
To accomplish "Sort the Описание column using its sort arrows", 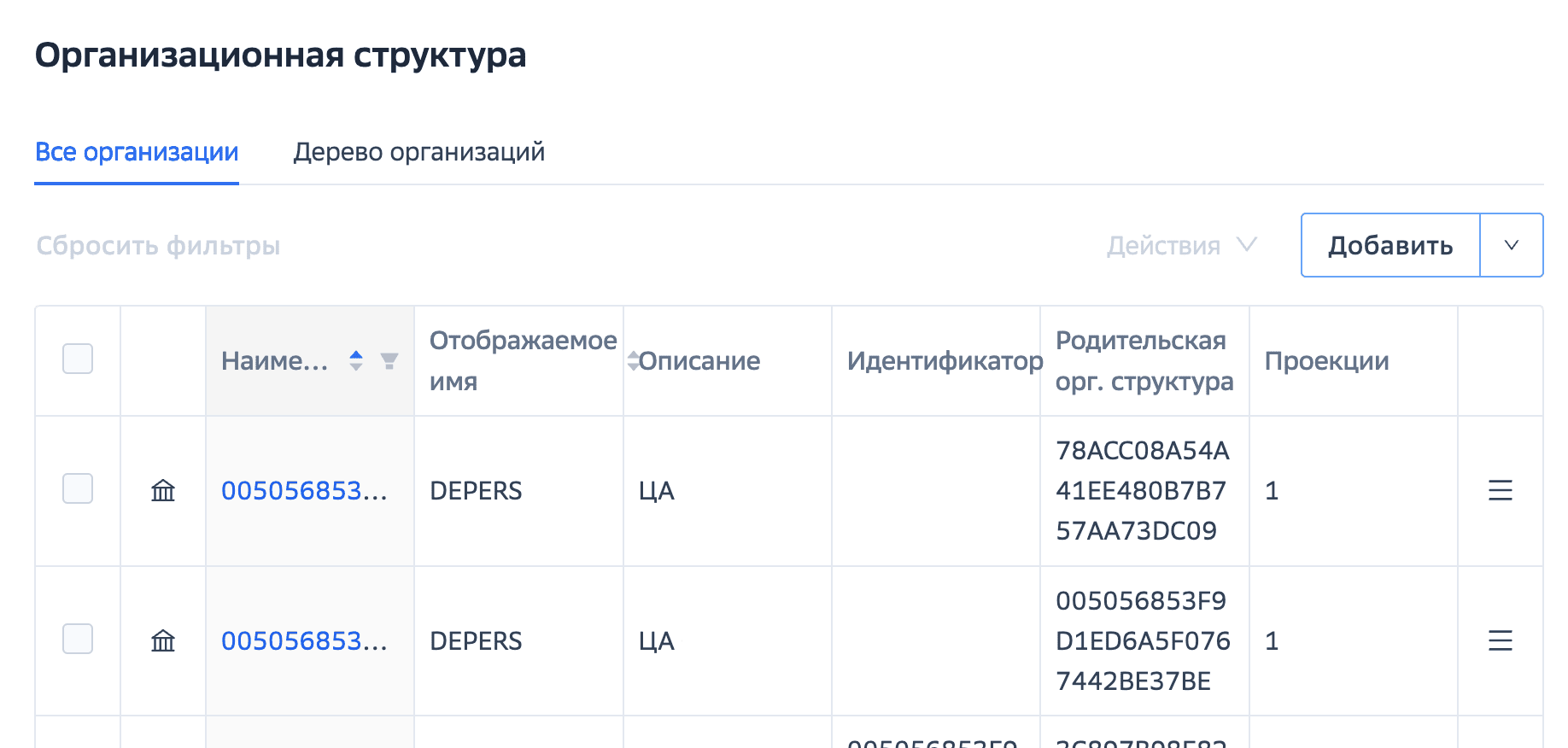I will click(631, 360).
